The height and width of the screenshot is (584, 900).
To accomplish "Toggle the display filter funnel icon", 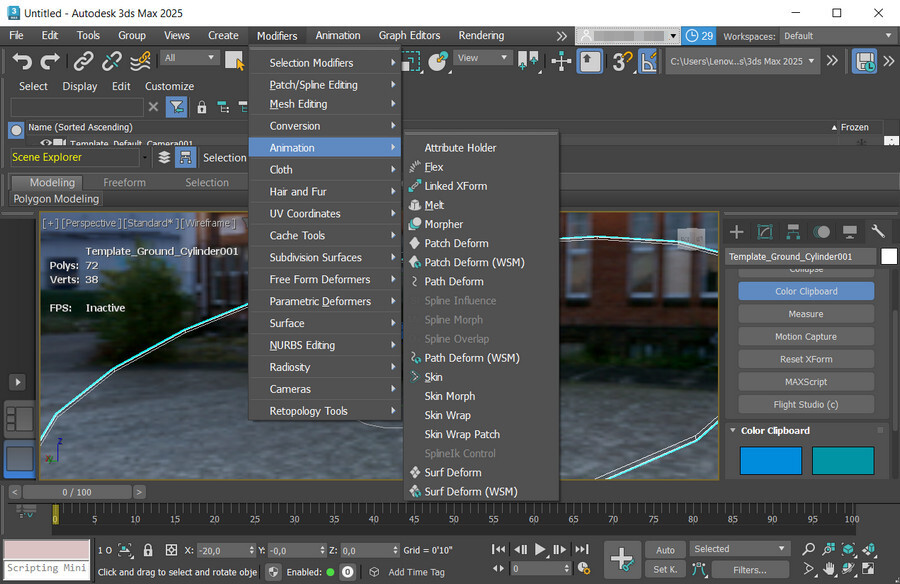I will 176,107.
